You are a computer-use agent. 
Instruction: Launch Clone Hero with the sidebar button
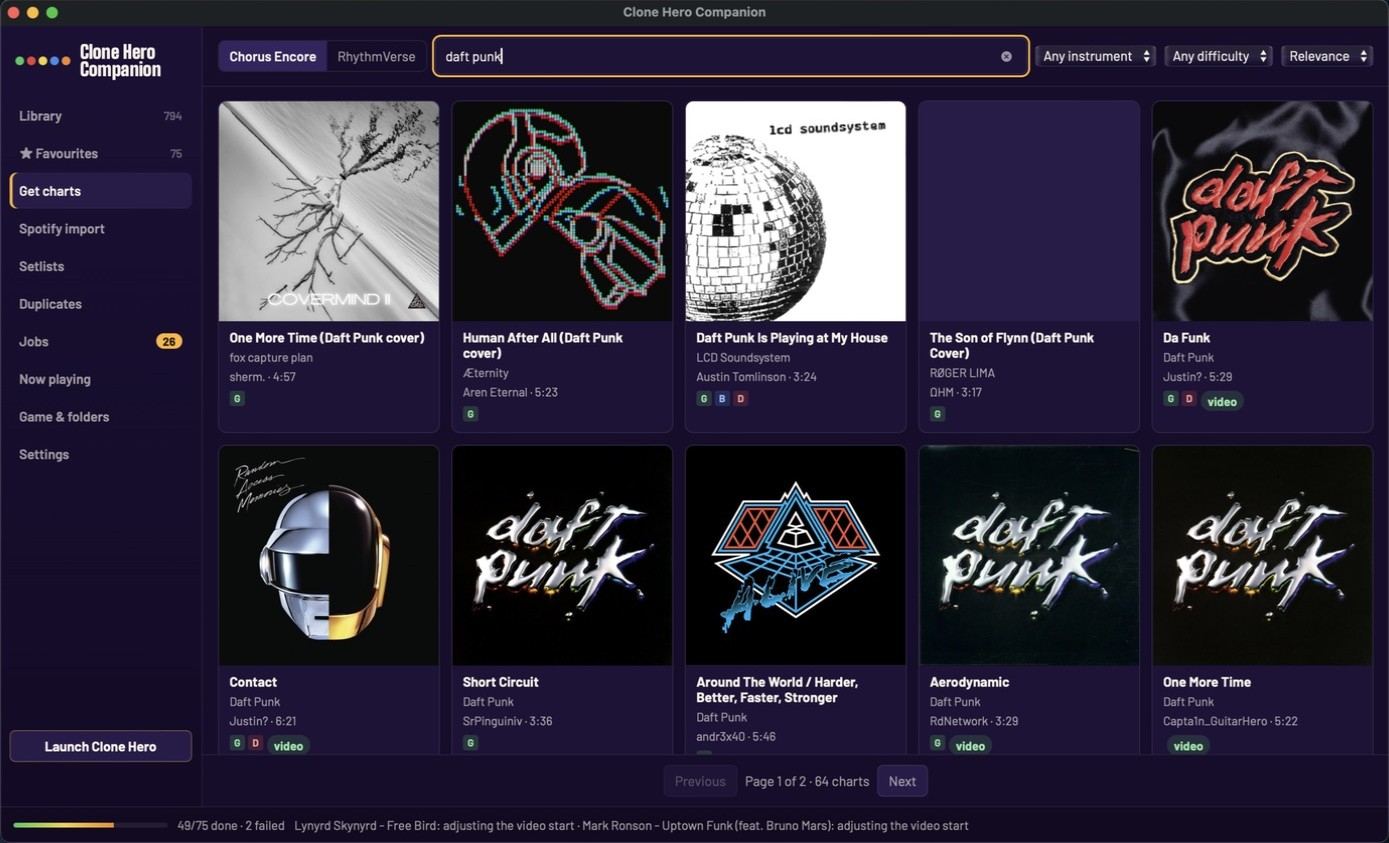click(x=100, y=746)
